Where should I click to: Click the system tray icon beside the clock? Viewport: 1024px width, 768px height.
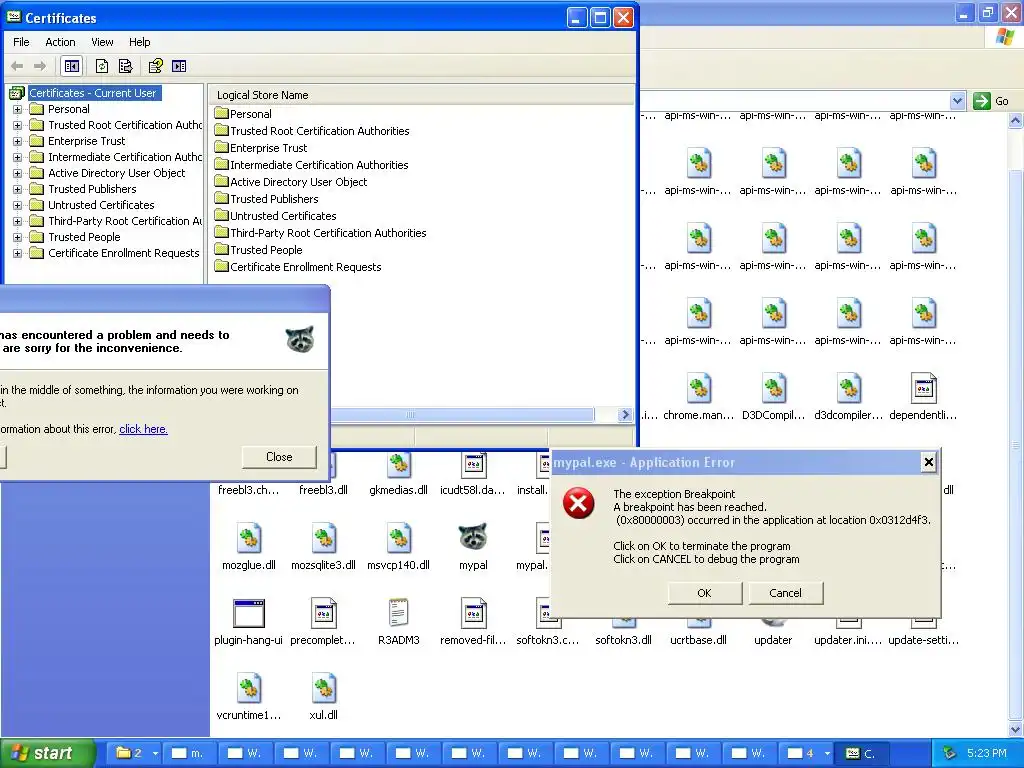(x=950, y=753)
